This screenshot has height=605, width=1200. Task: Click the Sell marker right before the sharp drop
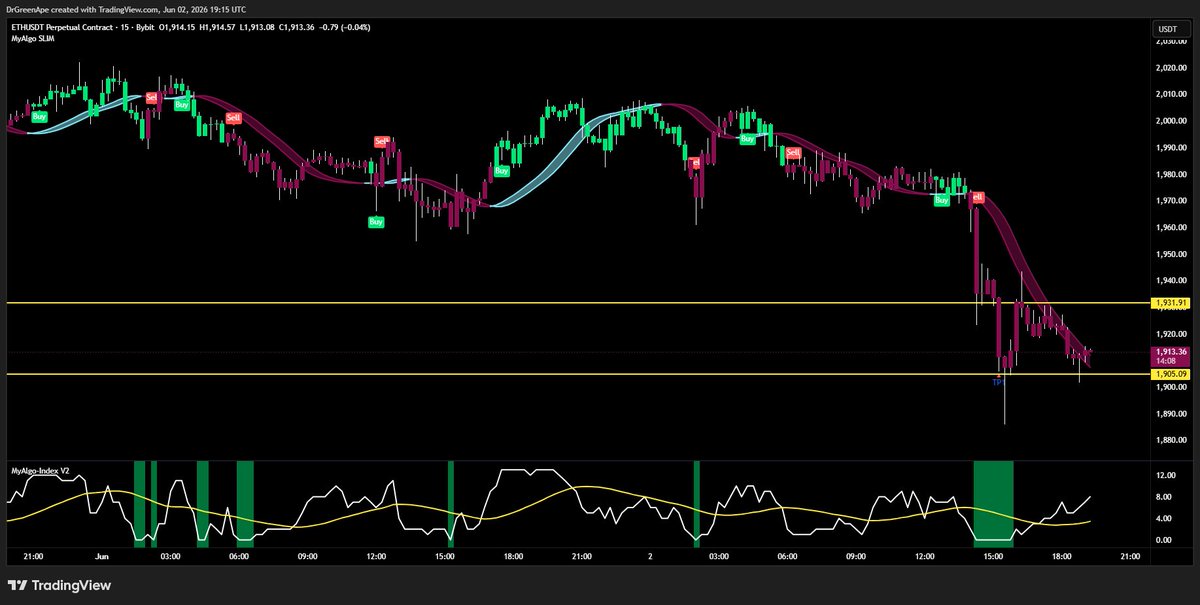pos(976,197)
